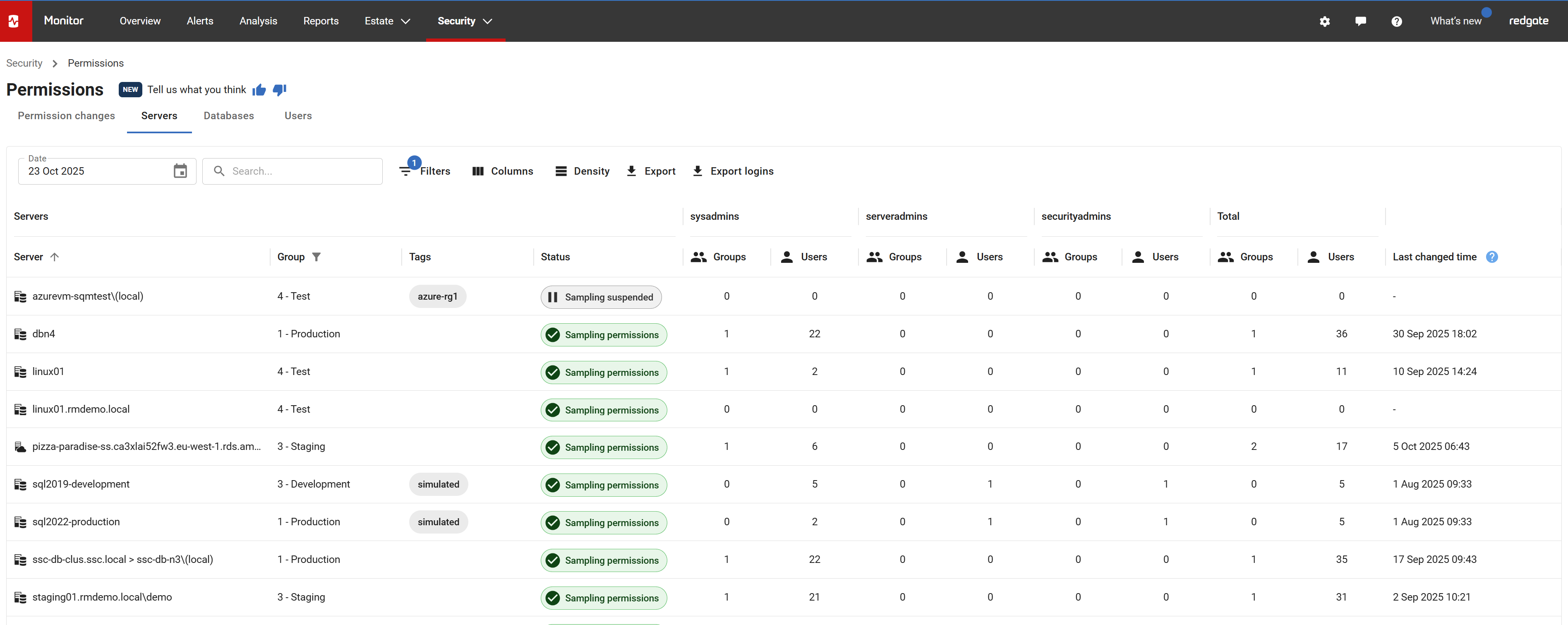Click the Export logins button

coord(734,171)
